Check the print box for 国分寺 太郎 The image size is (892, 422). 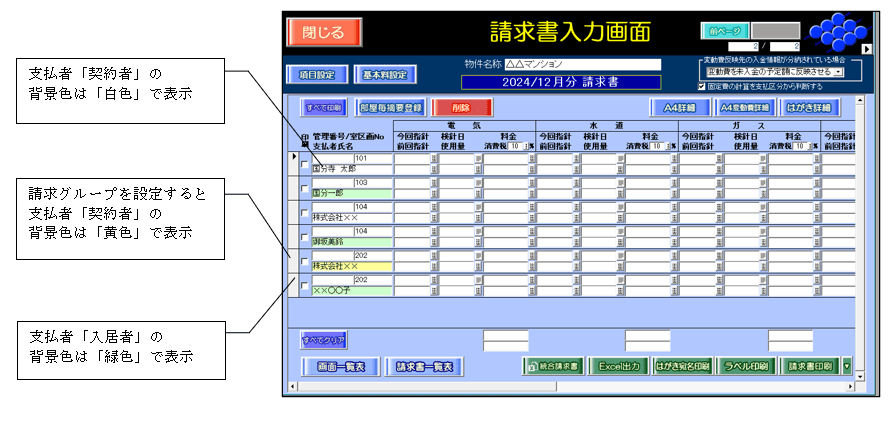tap(304, 162)
